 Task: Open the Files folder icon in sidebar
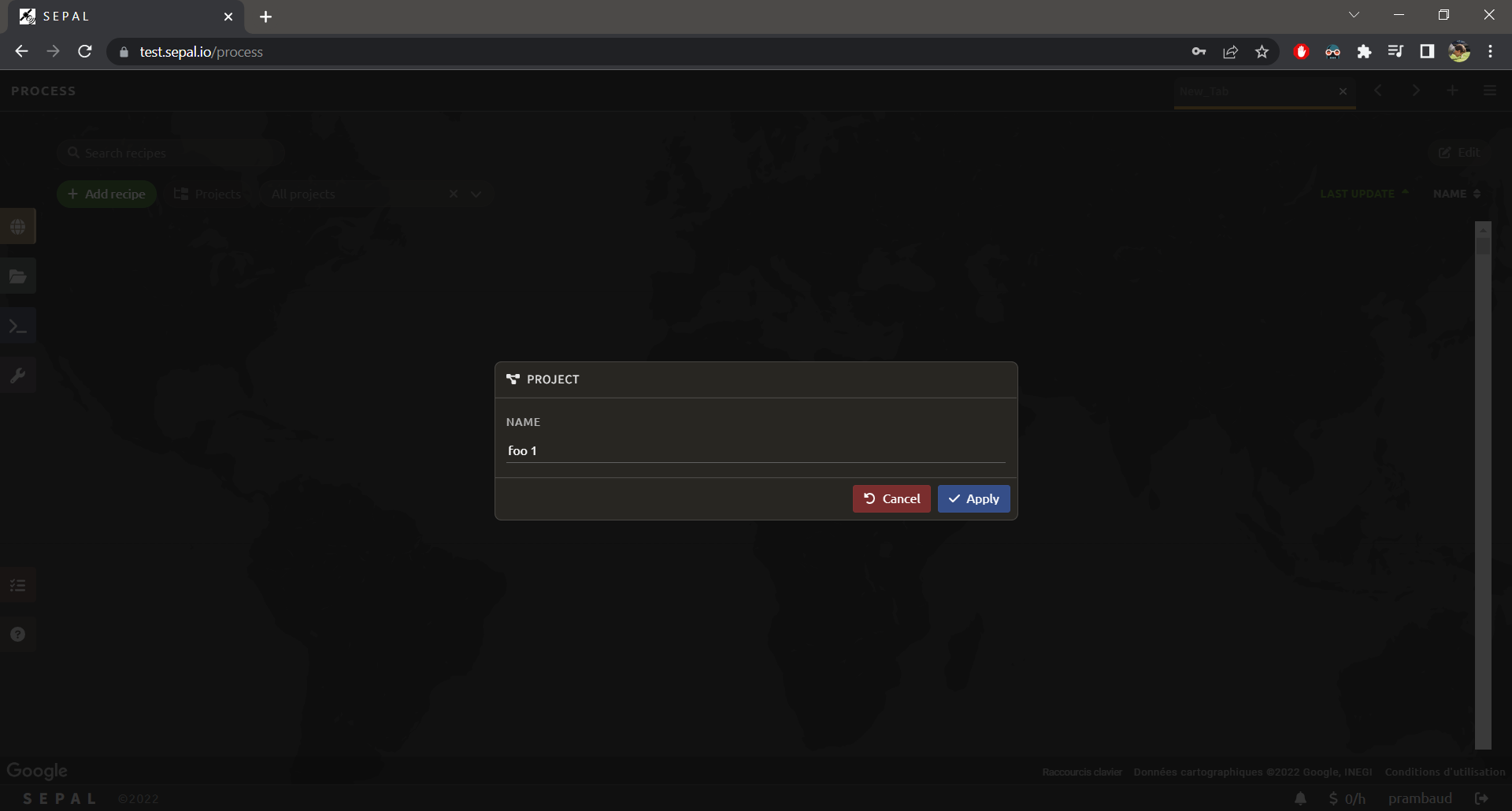(x=18, y=276)
